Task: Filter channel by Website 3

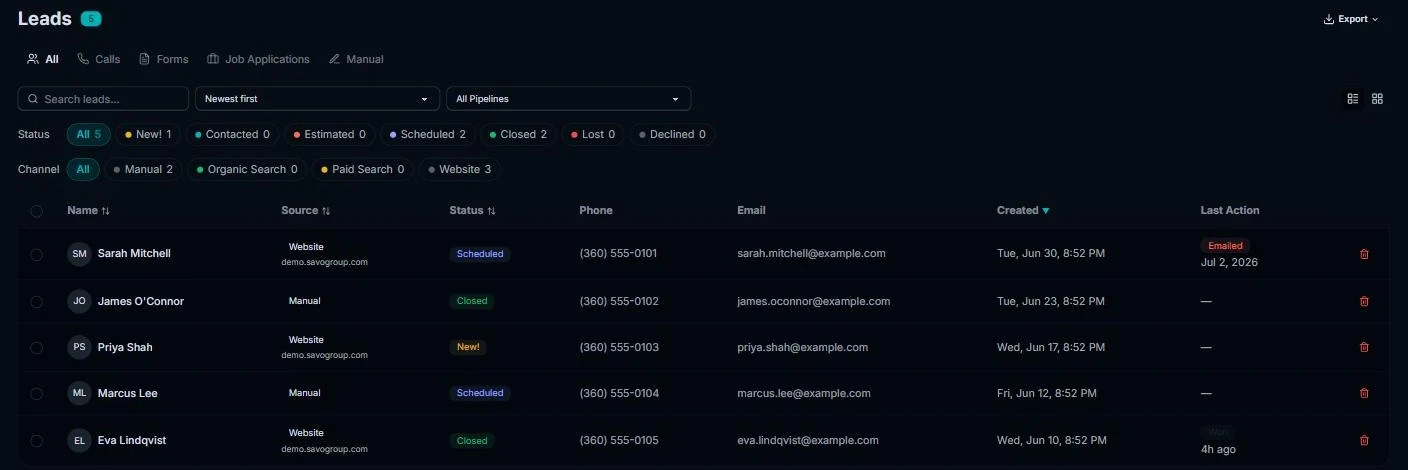Action: 460,169
